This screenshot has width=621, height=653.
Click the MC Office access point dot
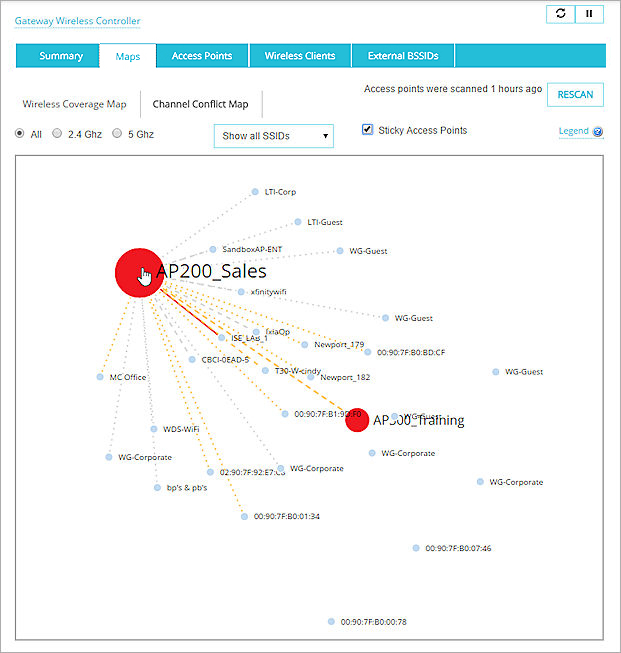tap(100, 377)
